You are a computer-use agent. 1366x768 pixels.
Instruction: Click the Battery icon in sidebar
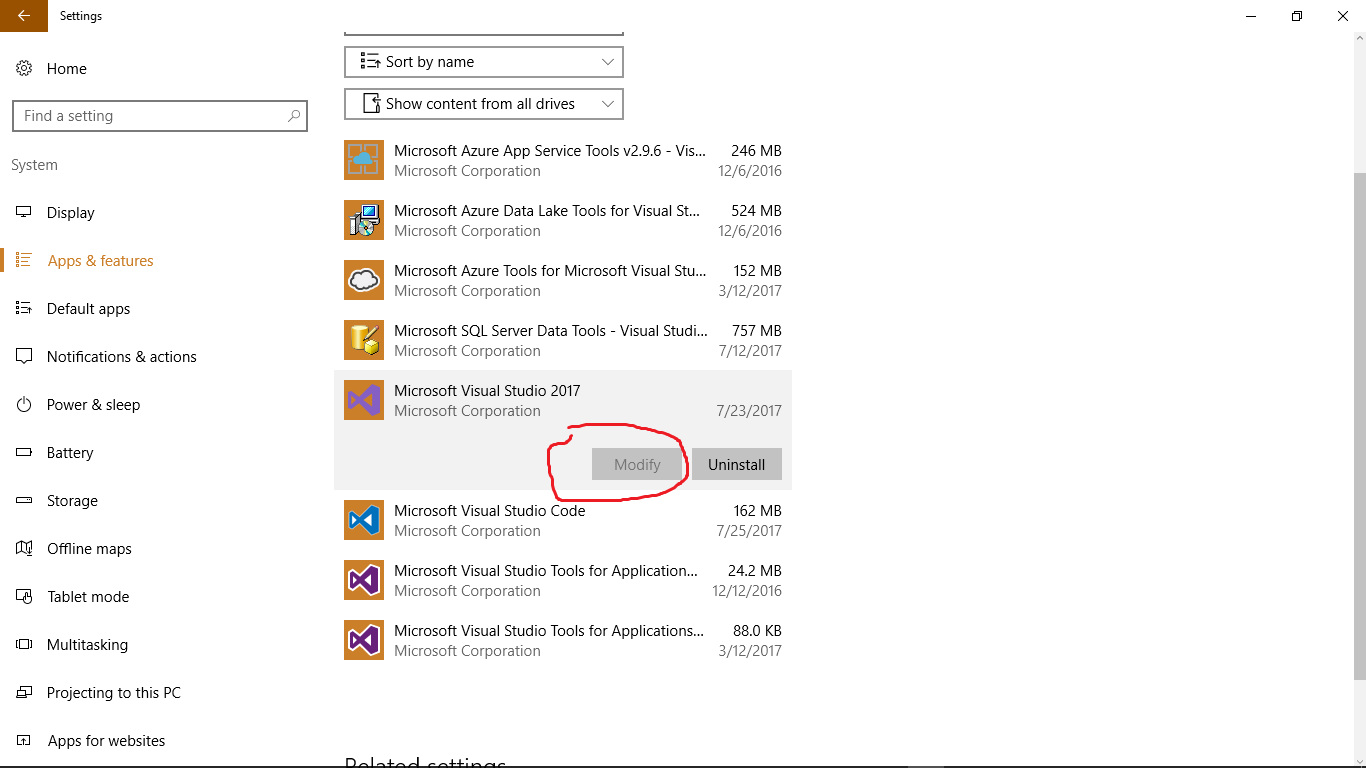tap(24, 452)
